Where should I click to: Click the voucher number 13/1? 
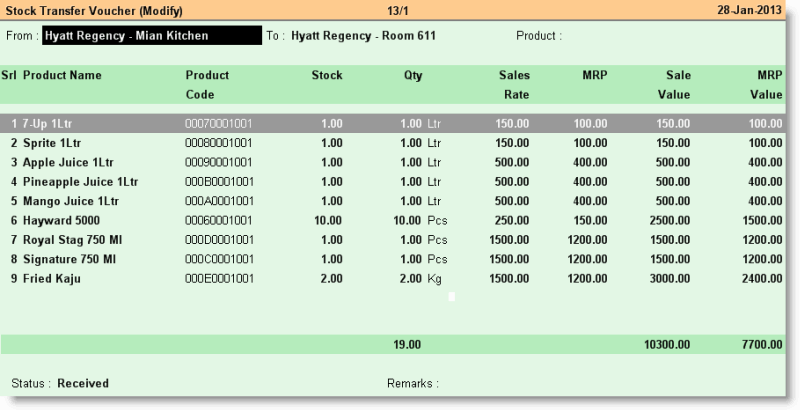point(398,11)
